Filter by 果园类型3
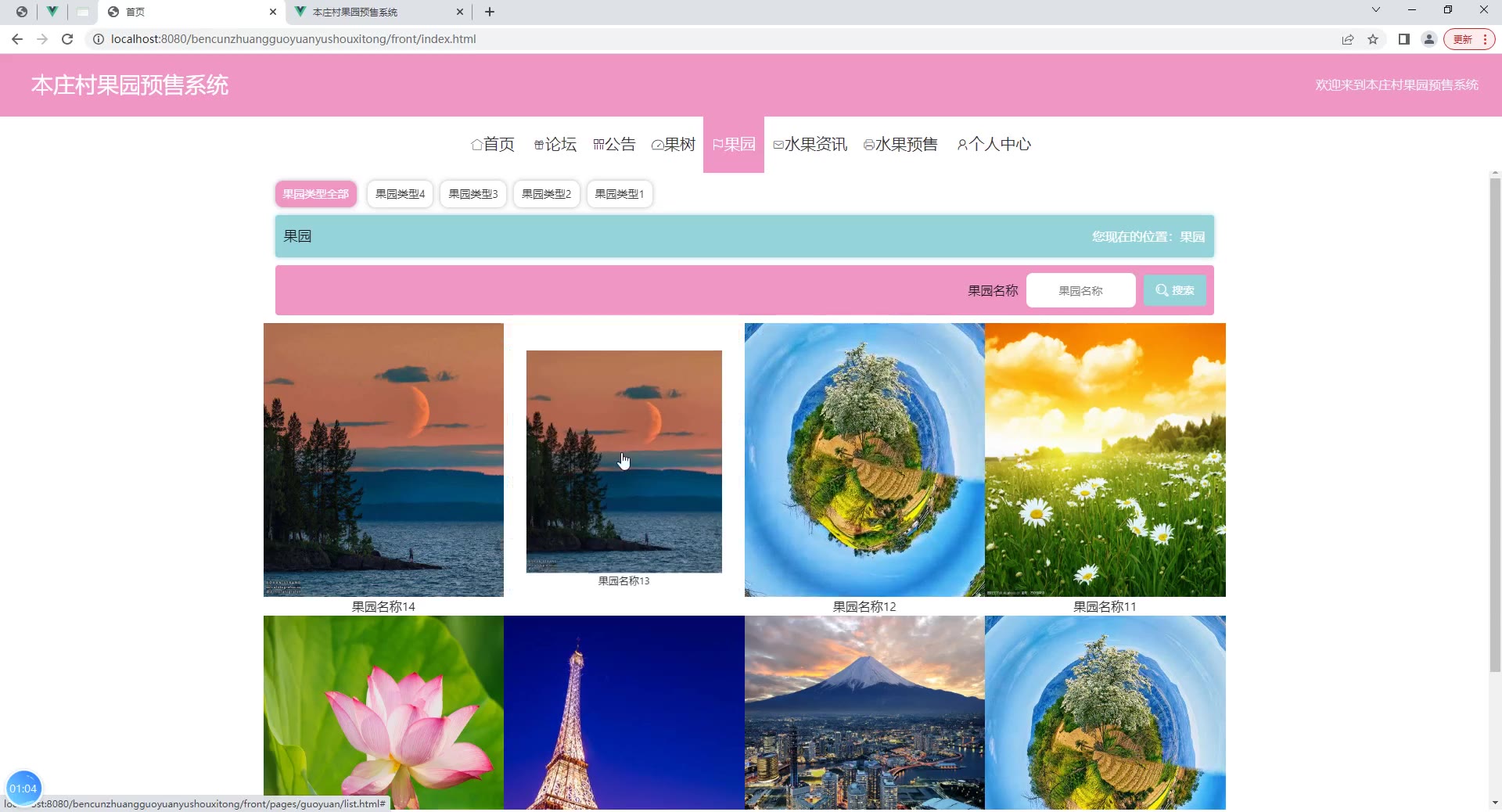 (x=473, y=194)
